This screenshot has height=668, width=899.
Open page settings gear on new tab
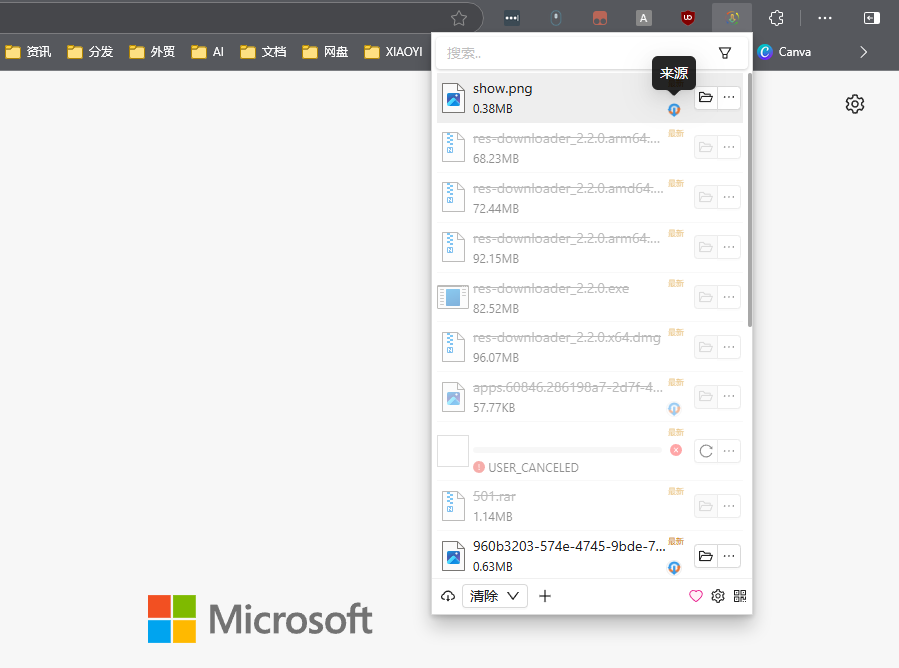coord(855,104)
